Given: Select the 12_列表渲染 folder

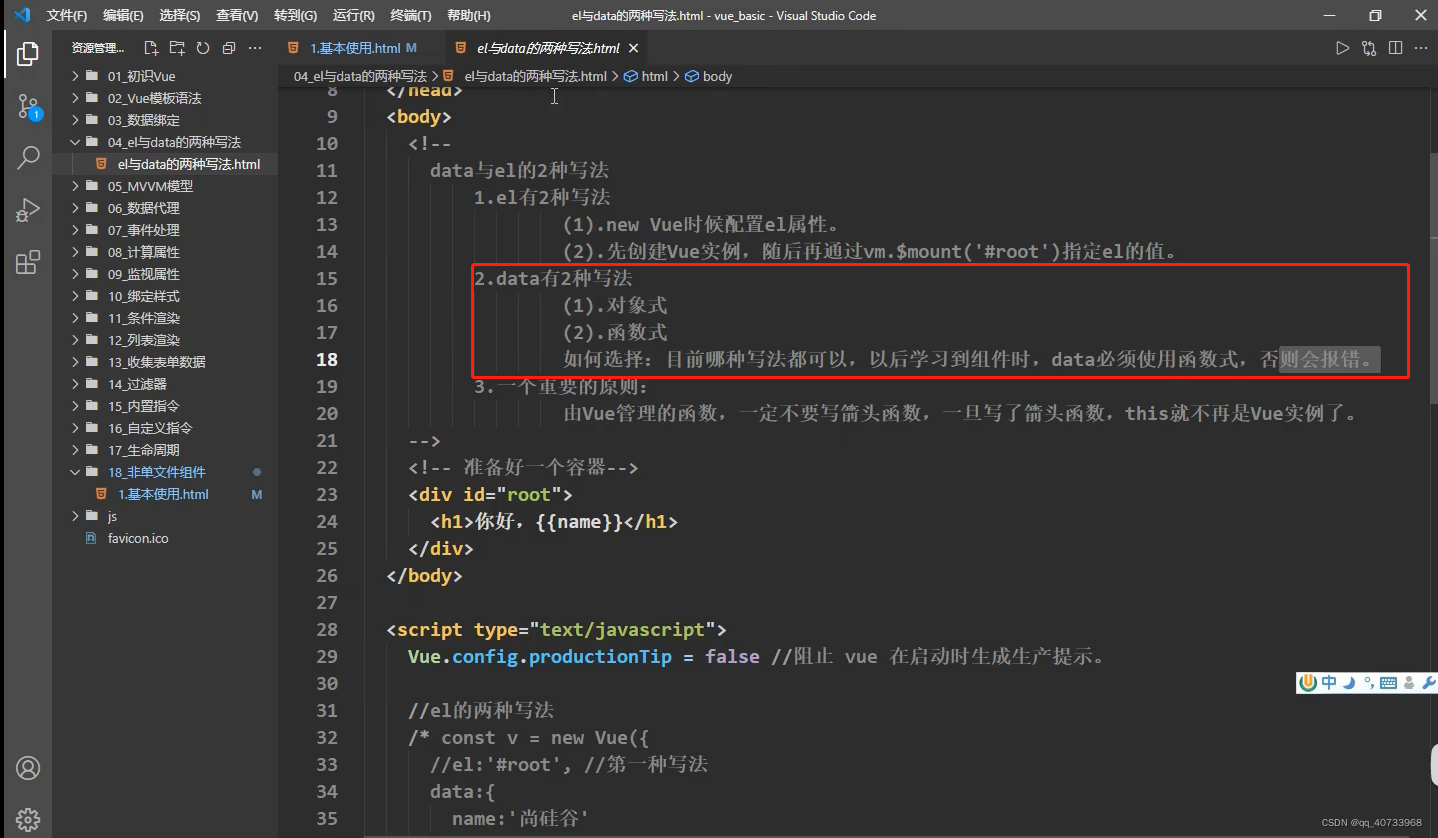Looking at the screenshot, I should point(164,340).
